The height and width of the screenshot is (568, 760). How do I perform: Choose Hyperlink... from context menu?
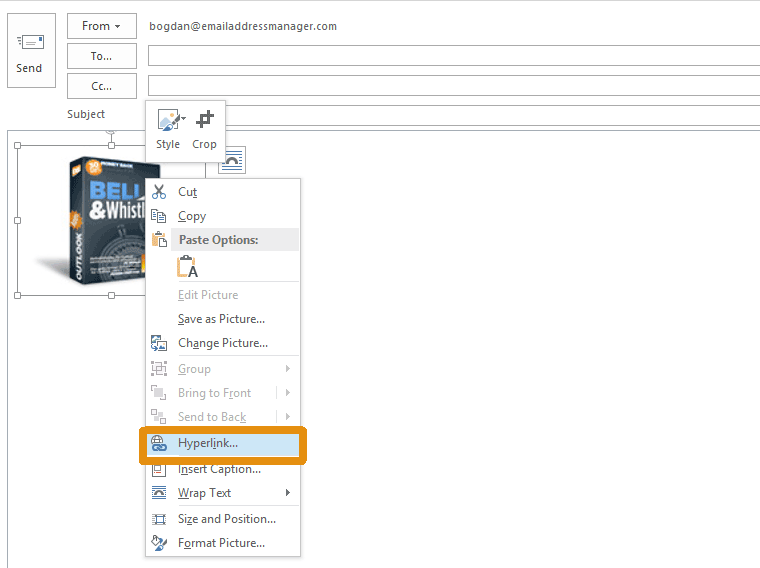point(223,444)
